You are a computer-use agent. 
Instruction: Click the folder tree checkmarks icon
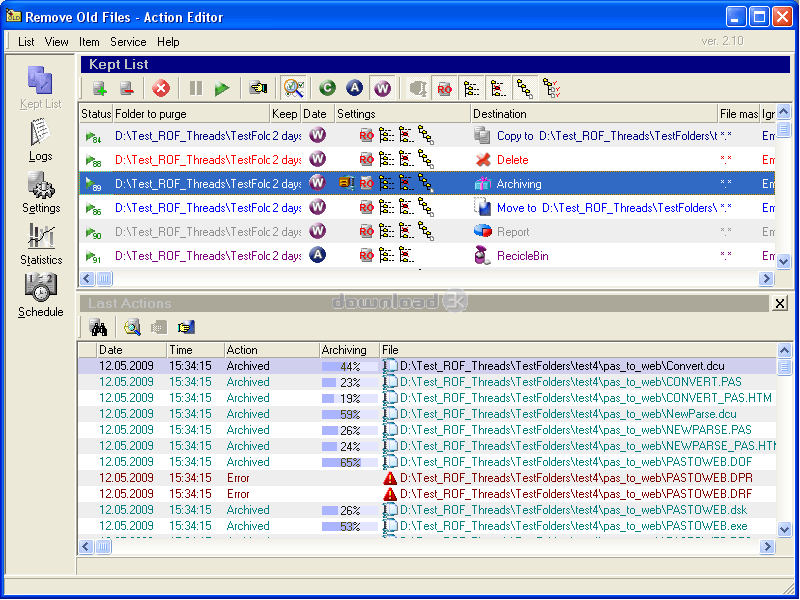pos(552,88)
